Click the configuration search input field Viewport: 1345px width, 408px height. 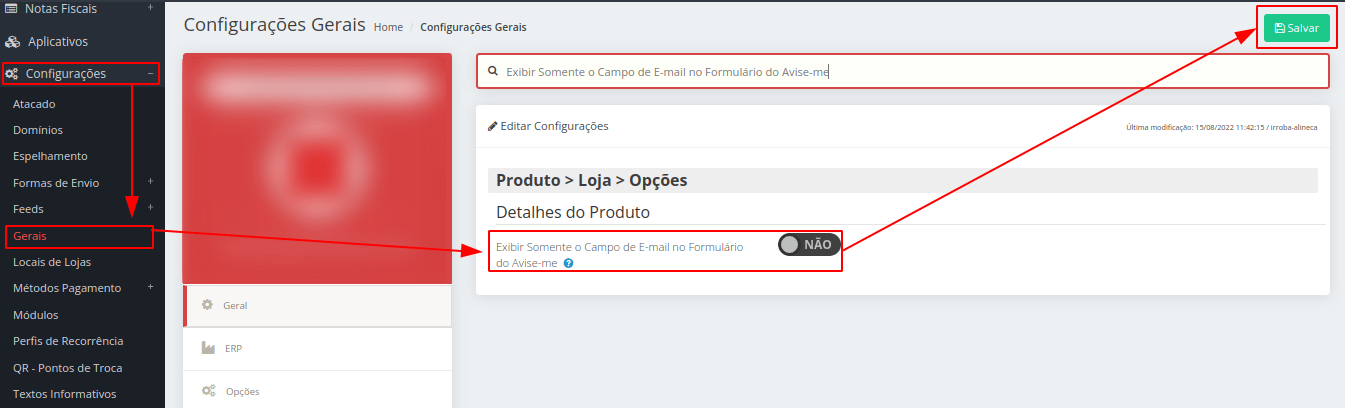[902, 72]
